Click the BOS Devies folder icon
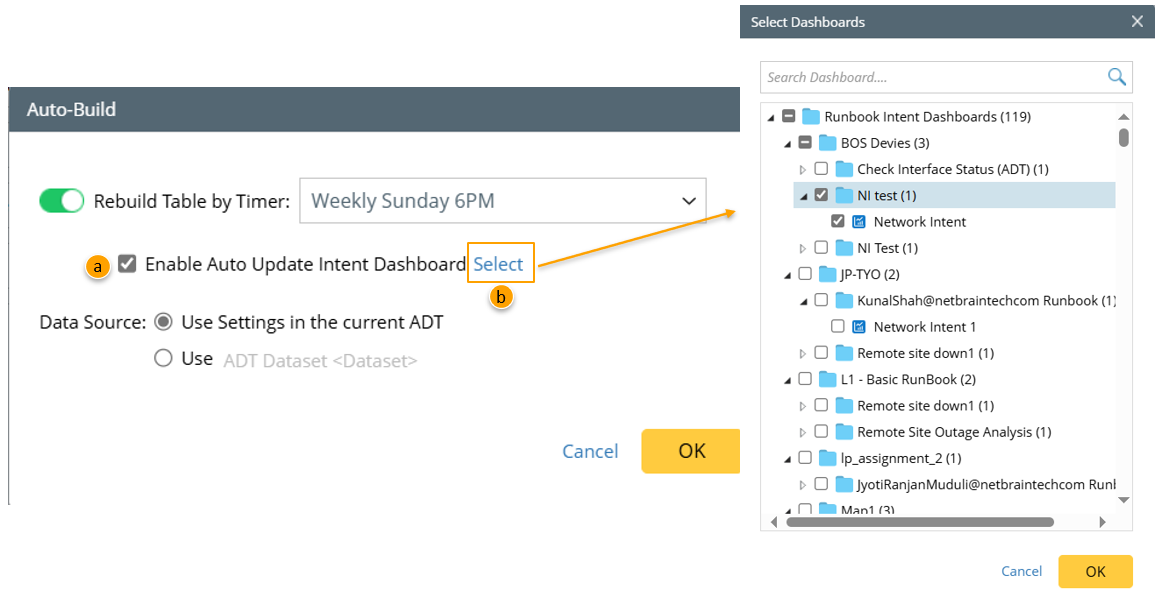 coord(828,143)
